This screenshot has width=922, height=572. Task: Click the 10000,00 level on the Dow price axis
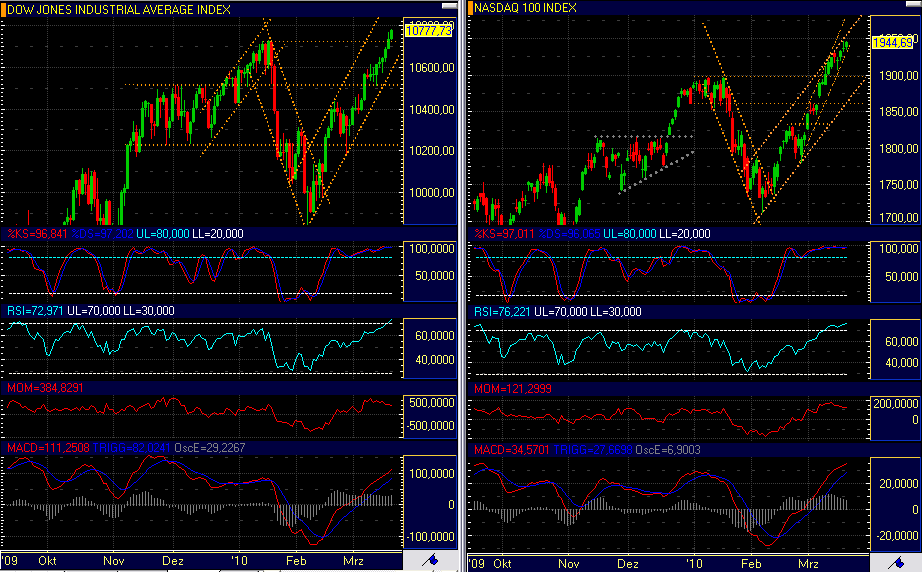click(432, 193)
